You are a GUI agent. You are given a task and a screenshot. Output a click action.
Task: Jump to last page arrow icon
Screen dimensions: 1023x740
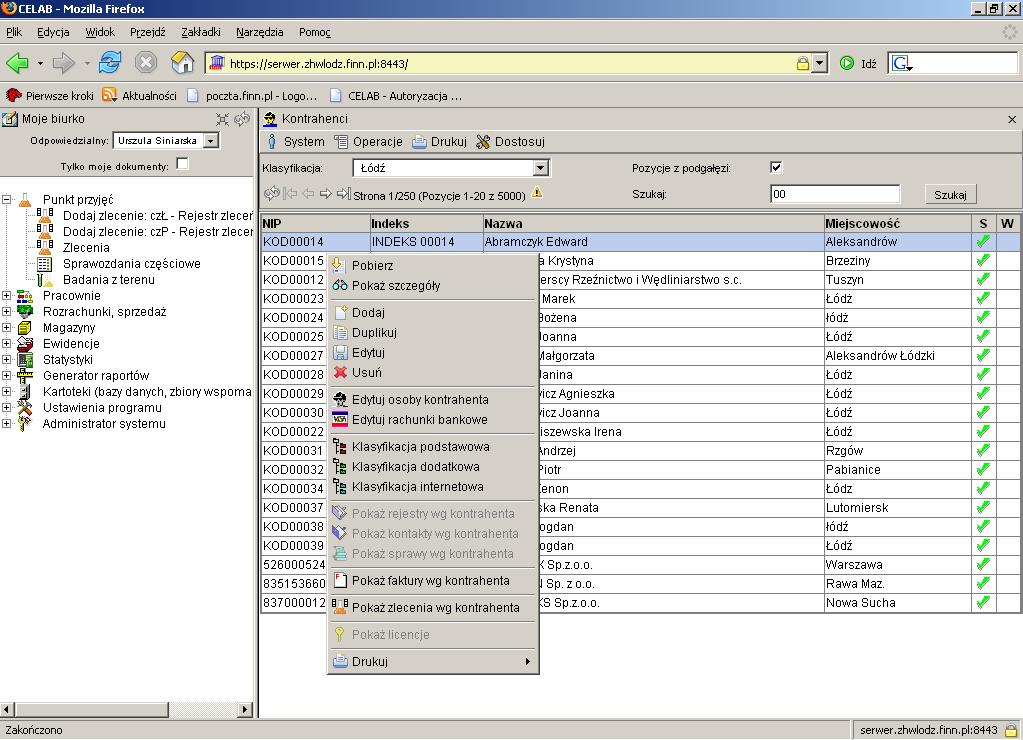(x=344, y=194)
